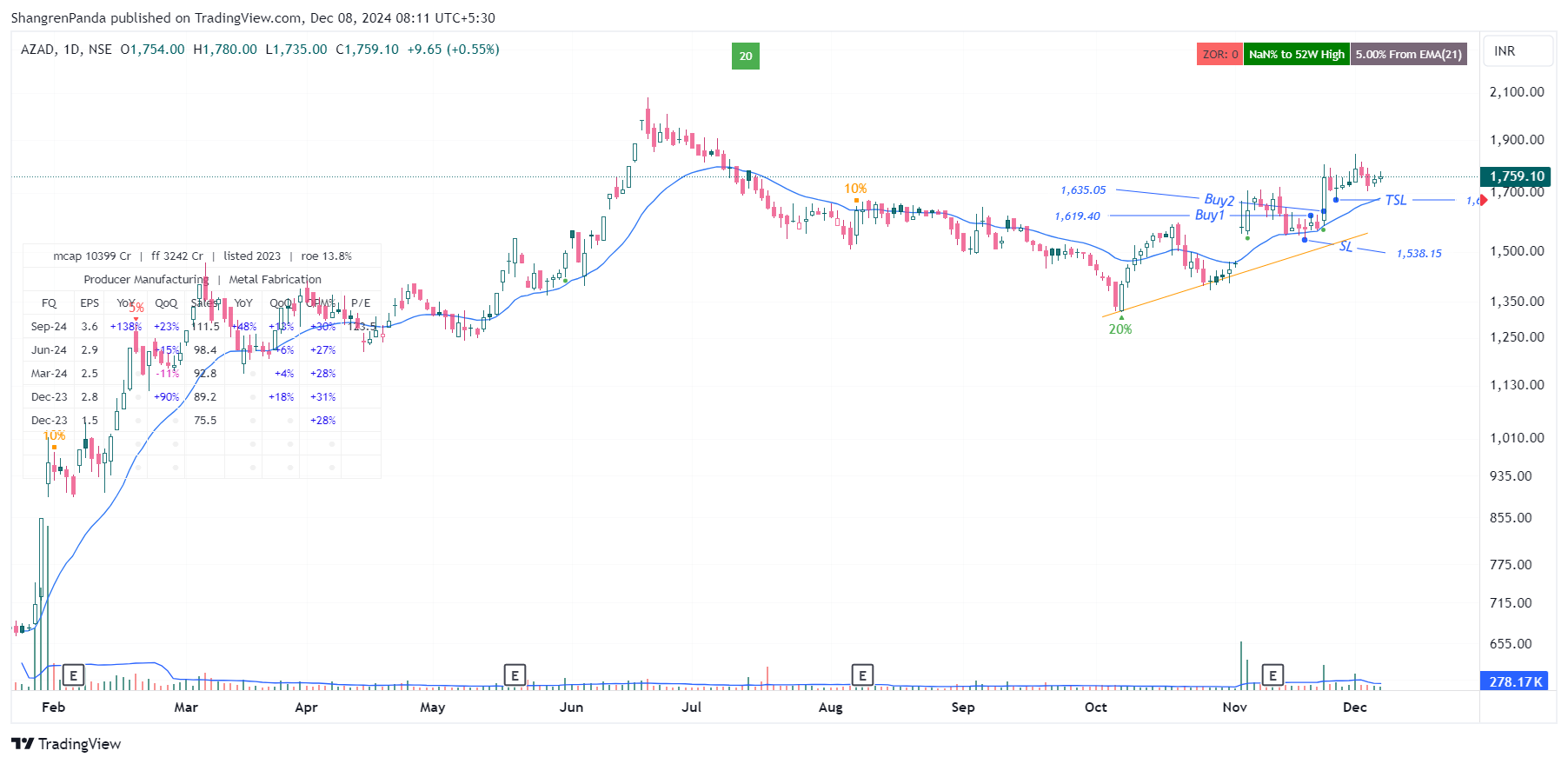This screenshot has height=764, width=1568.
Task: Select the TSL annotation label
Action: click(x=1396, y=201)
